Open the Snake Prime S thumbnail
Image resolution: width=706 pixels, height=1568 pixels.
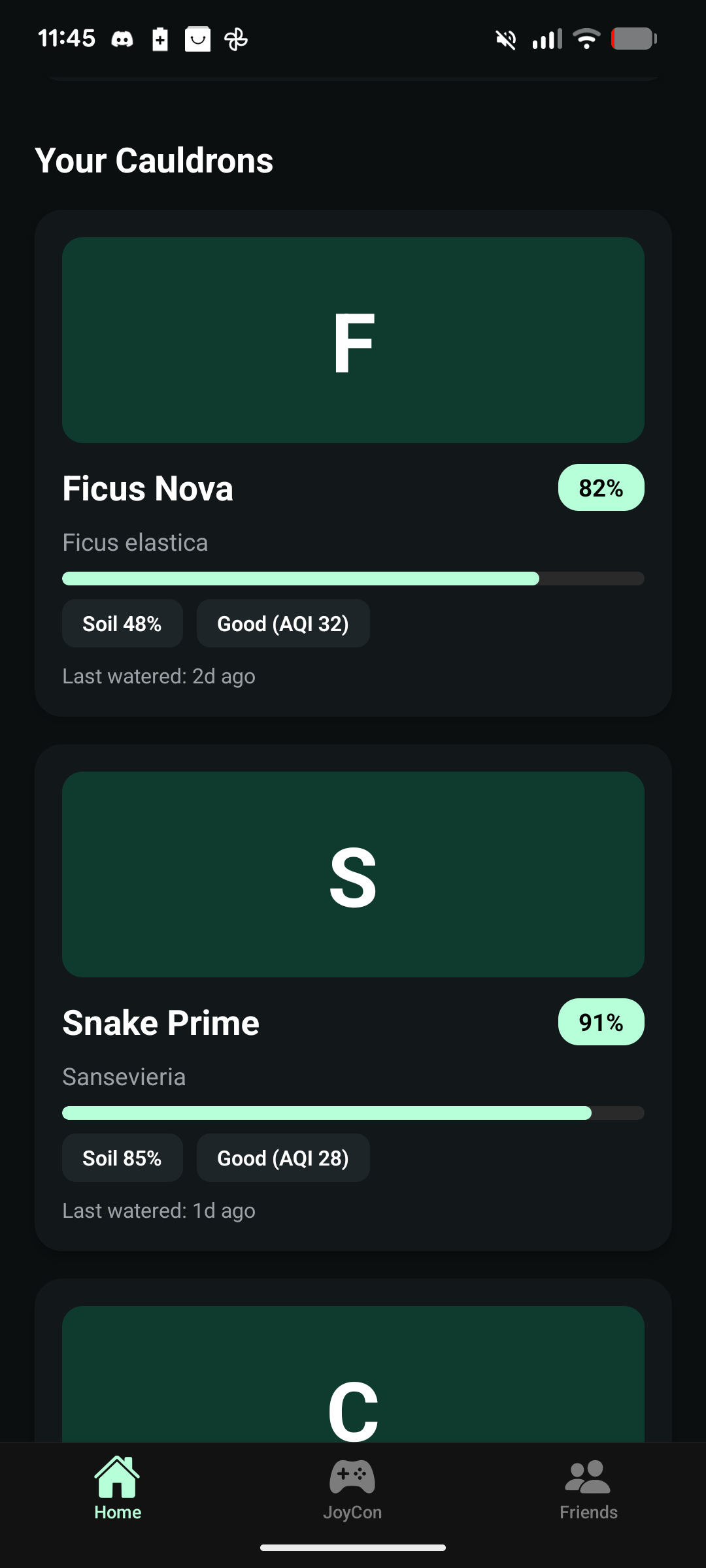[353, 874]
